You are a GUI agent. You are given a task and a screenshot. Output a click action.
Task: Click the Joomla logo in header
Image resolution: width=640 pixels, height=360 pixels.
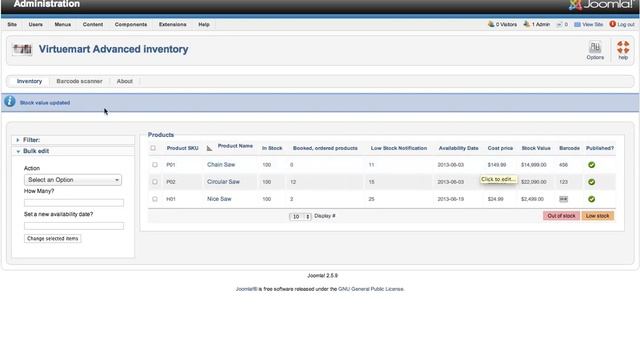[x=601, y=5]
